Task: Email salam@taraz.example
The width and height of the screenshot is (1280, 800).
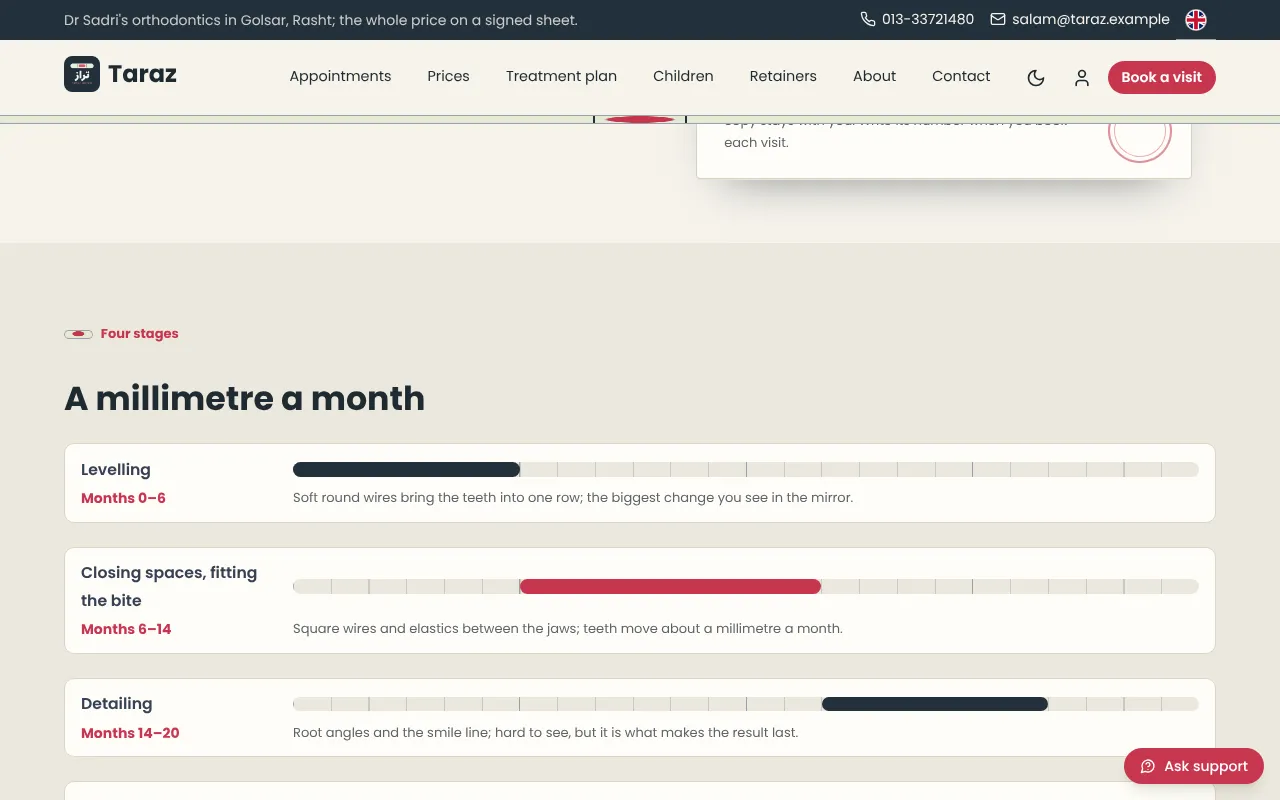Action: pos(1091,19)
